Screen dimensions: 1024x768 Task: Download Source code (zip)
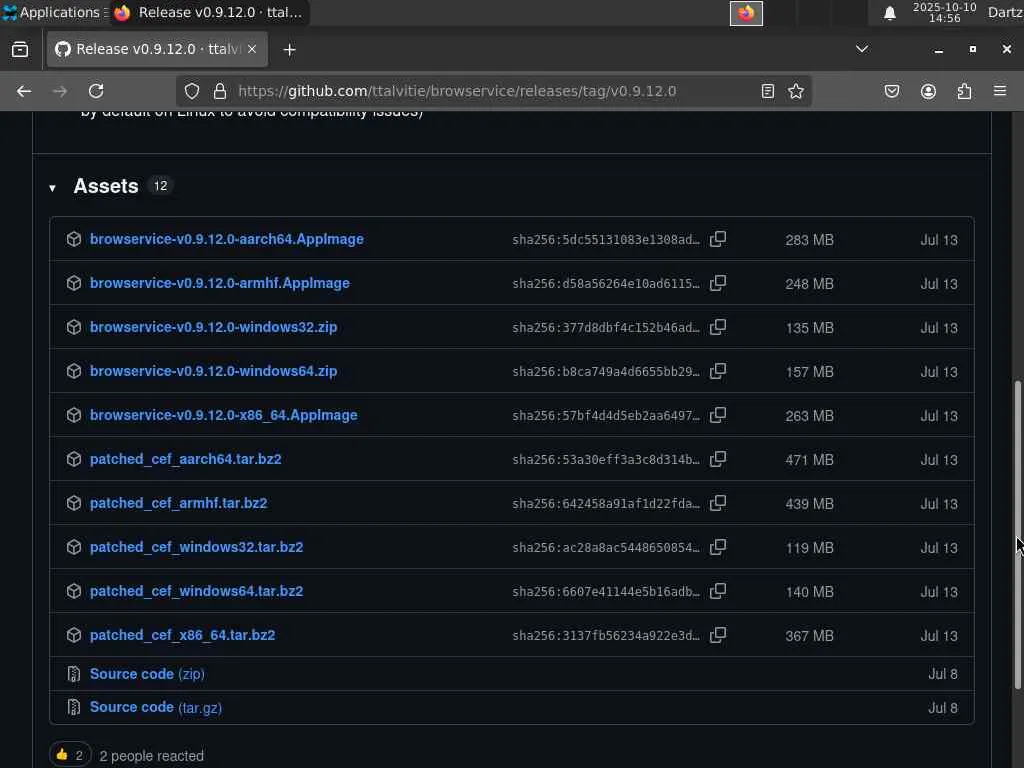pyautogui.click(x=147, y=674)
